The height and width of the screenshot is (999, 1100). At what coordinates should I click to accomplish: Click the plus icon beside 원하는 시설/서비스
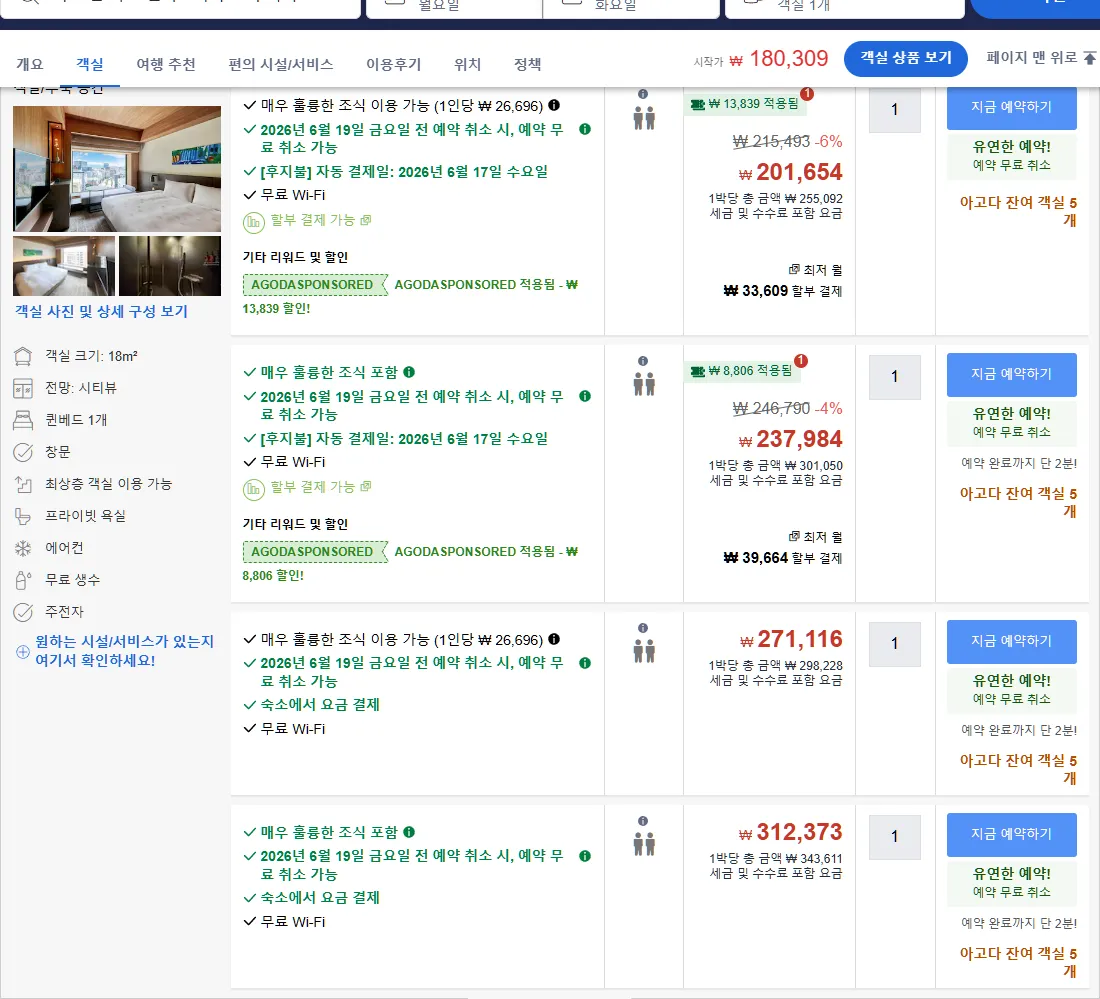tap(22, 652)
